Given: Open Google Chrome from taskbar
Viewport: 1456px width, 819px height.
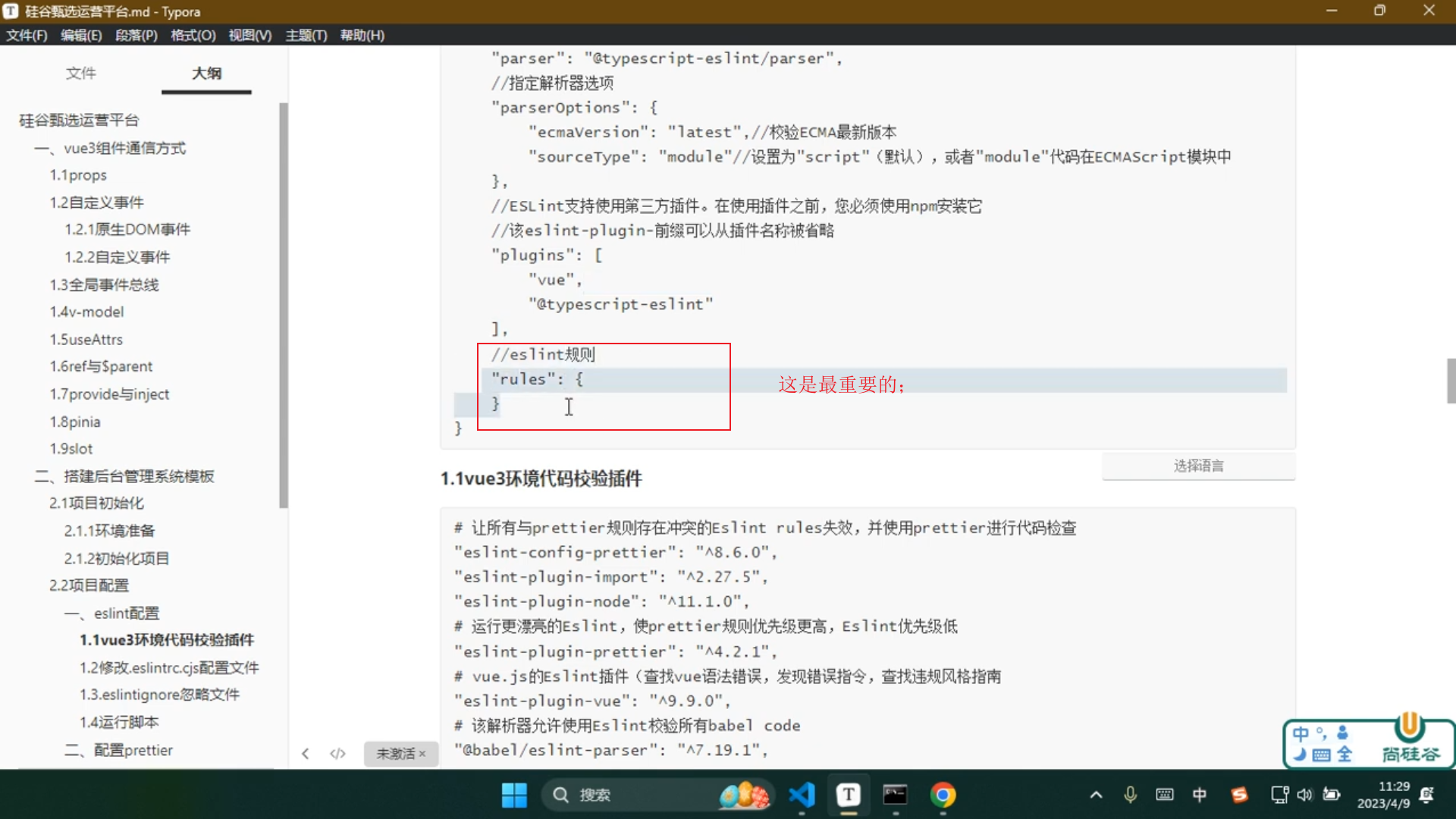Looking at the screenshot, I should point(943,795).
